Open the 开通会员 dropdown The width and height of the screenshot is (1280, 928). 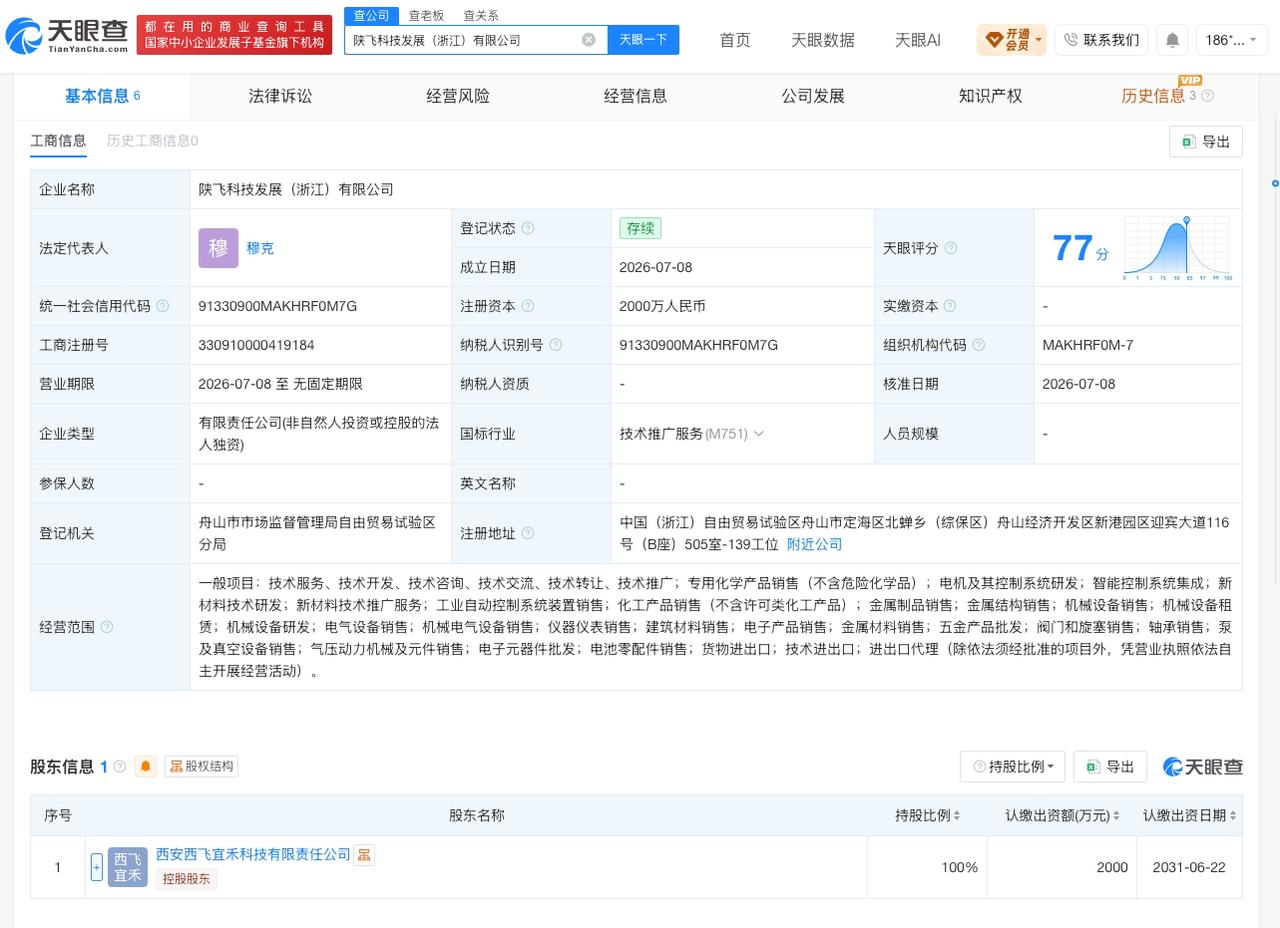1011,40
